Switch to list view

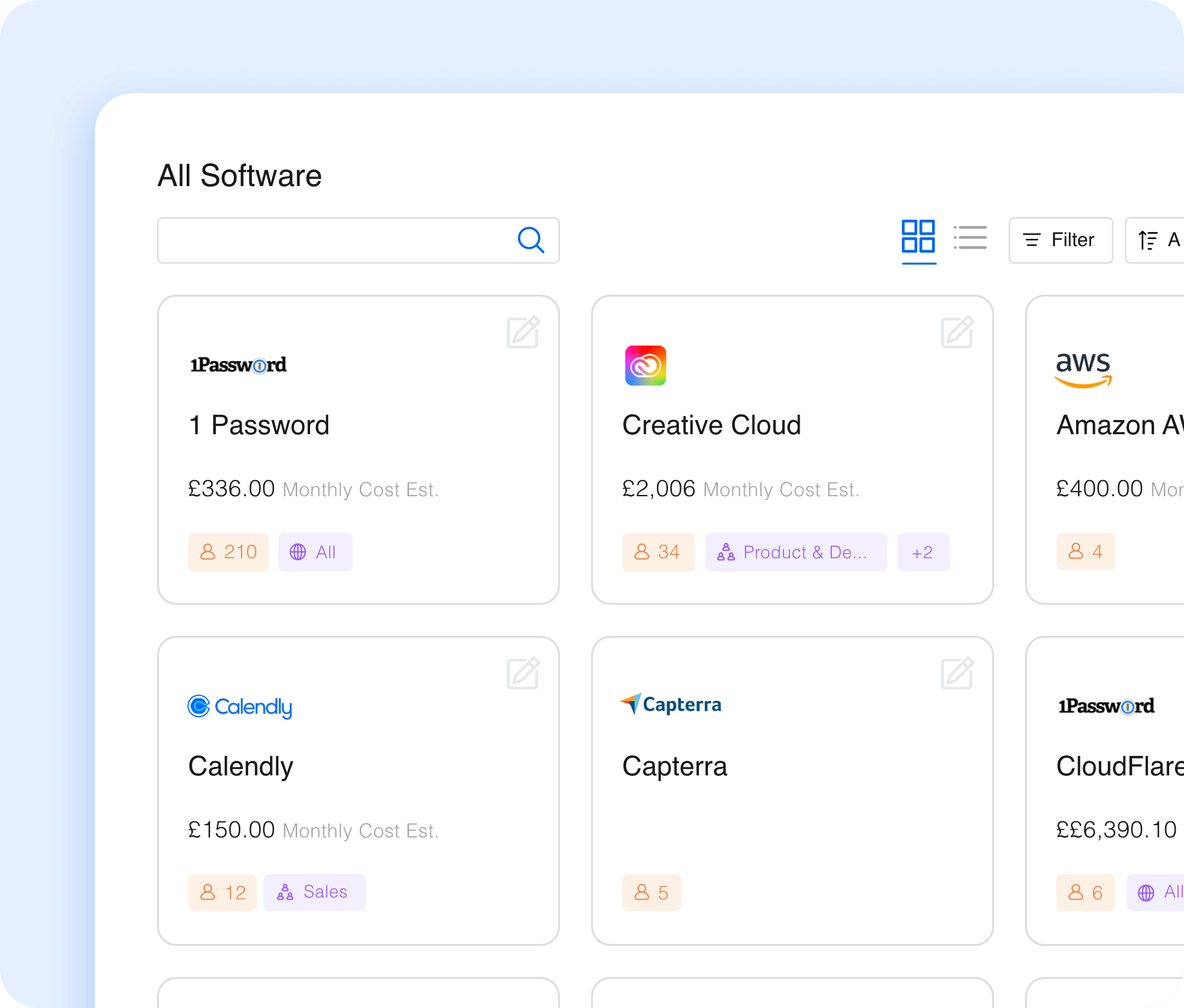coord(970,237)
